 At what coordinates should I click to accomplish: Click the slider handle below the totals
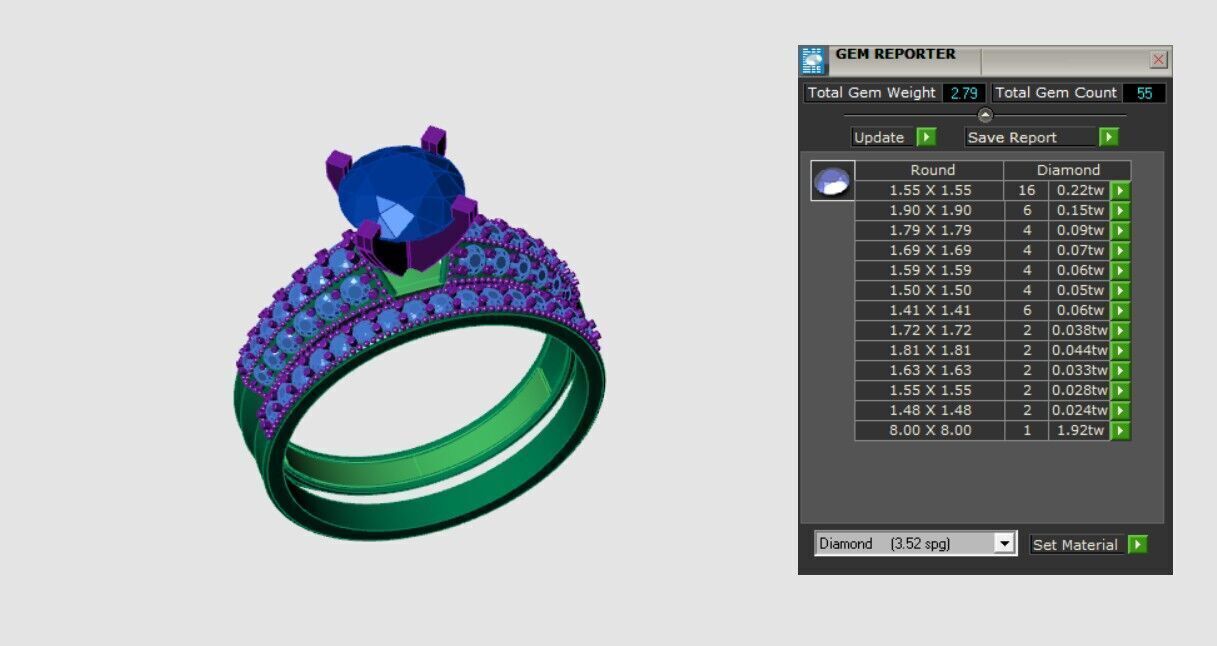(985, 114)
